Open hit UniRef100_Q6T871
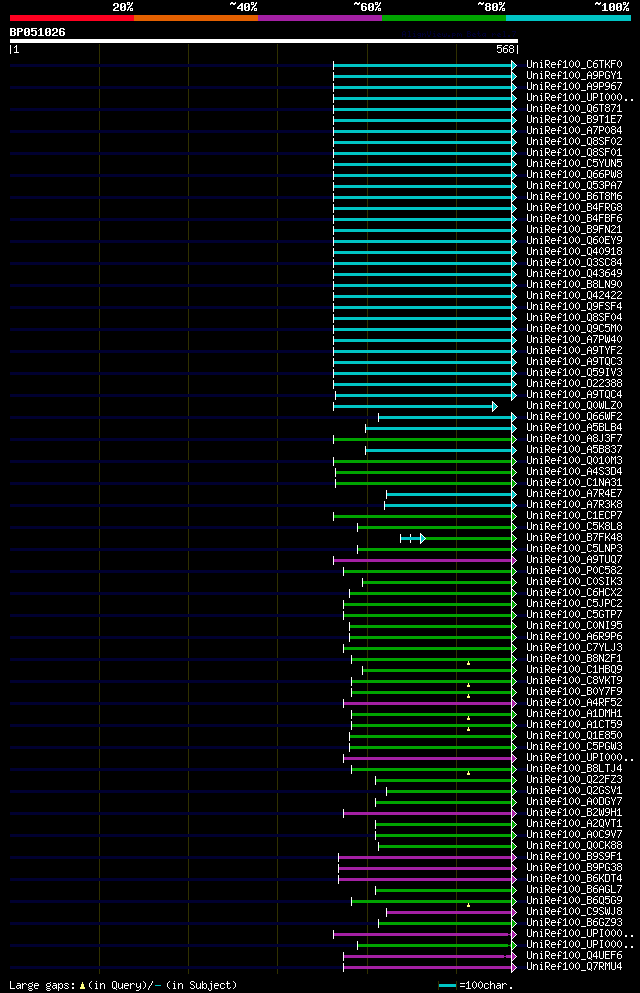The width and height of the screenshot is (640, 993). [574, 108]
